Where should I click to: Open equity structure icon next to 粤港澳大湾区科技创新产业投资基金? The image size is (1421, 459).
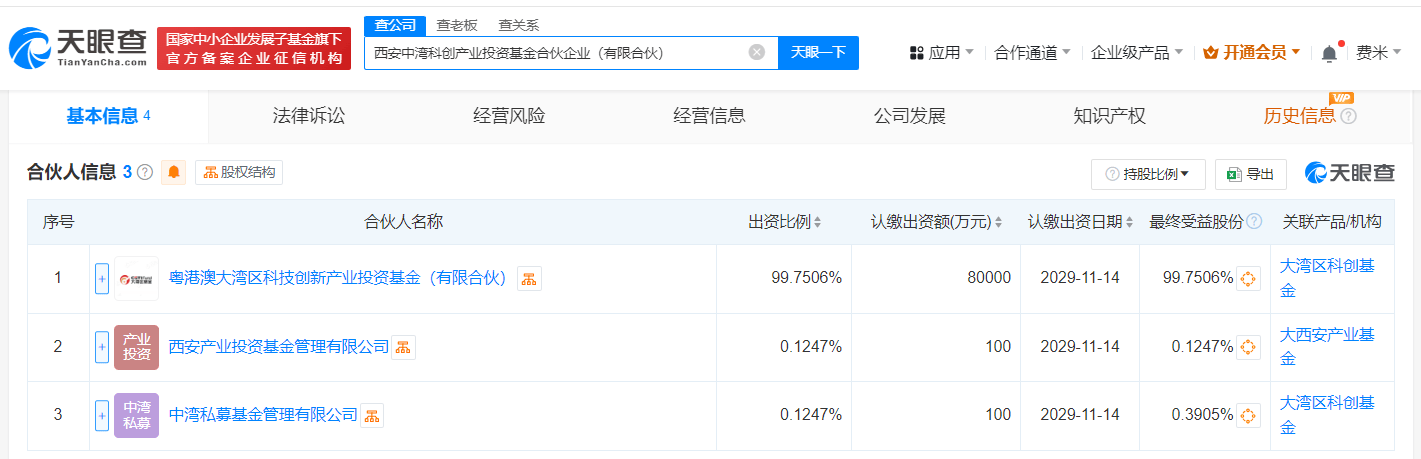coord(529,278)
